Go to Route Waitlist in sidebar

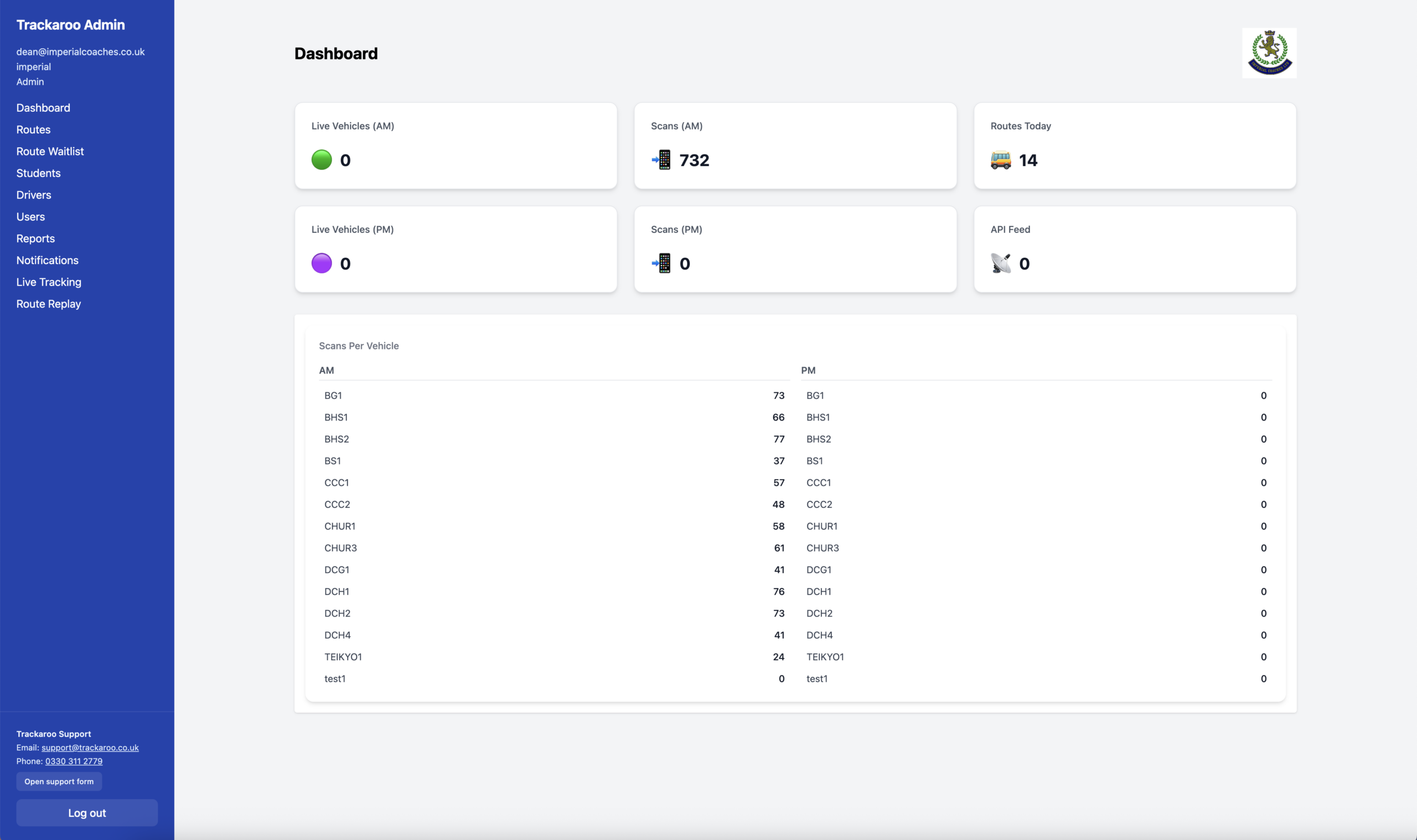[50, 151]
